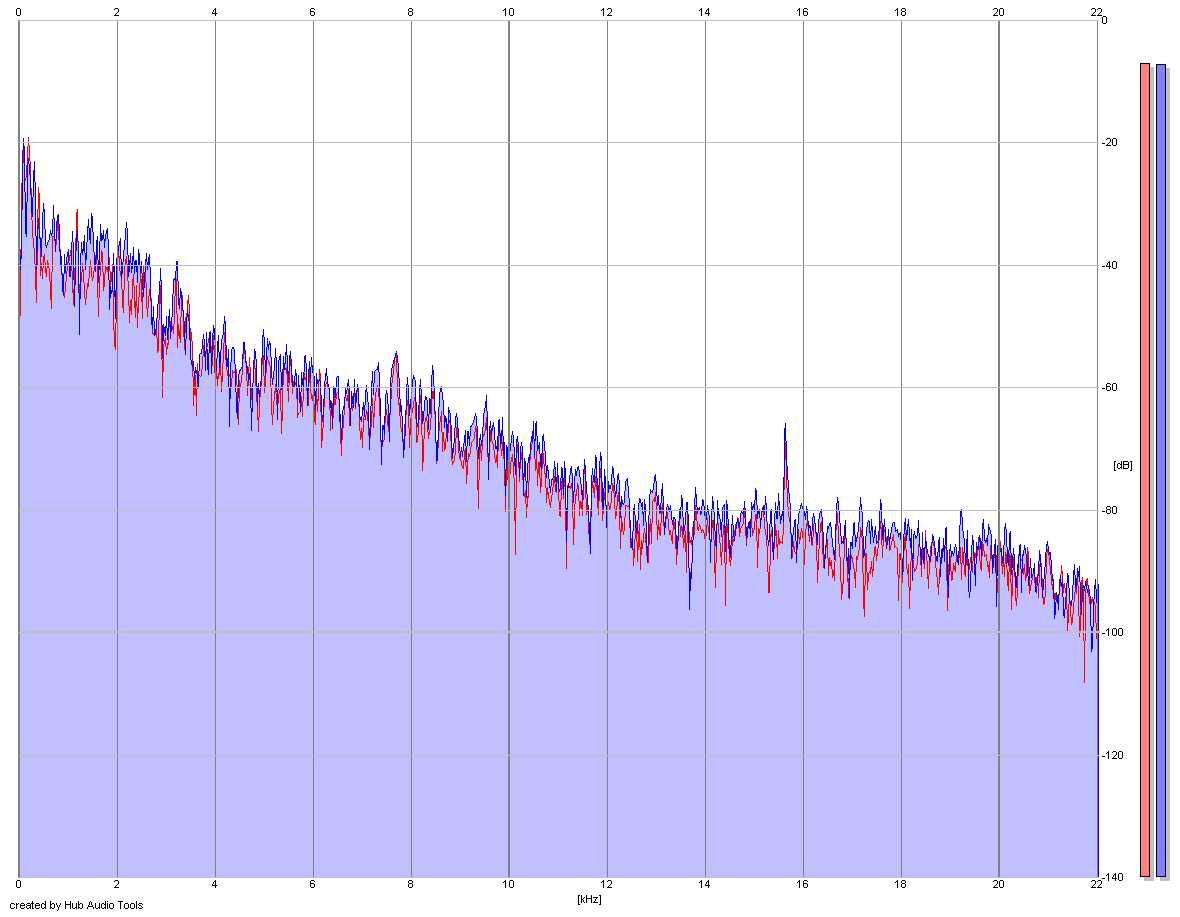Click the -20 dB axis label
The image size is (1180, 917).
coord(1110,142)
